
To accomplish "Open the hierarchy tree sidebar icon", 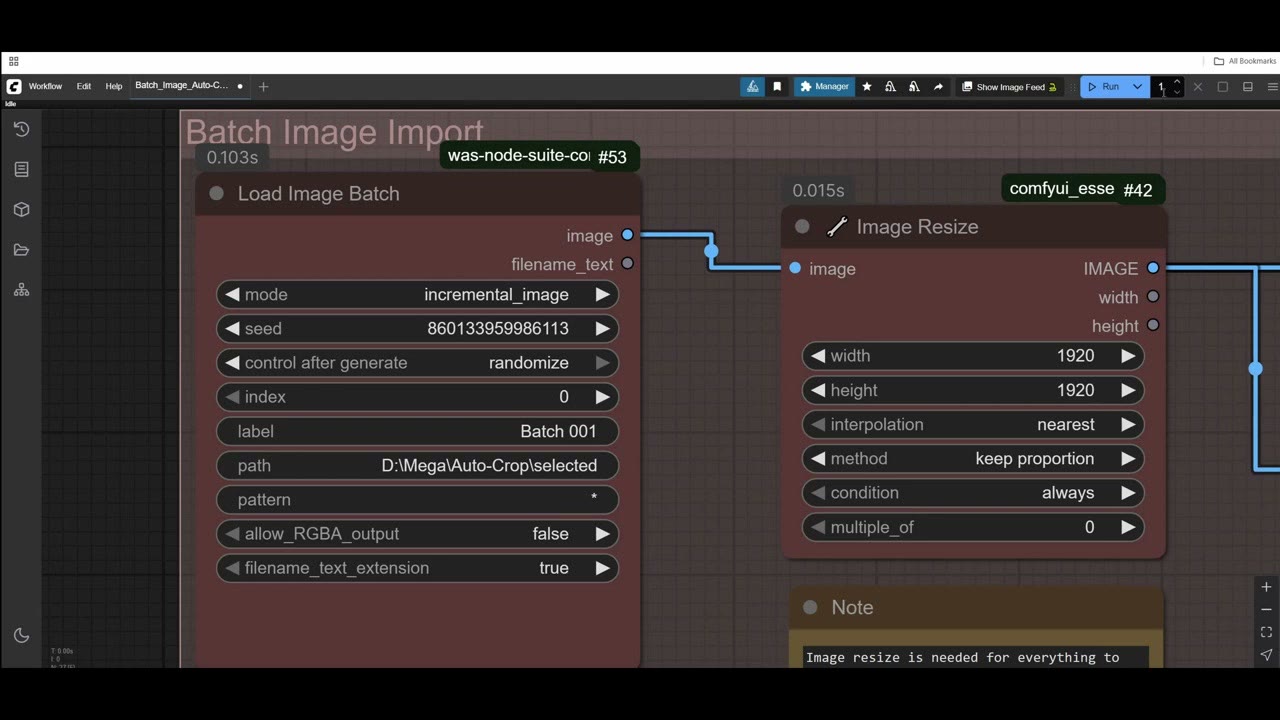I will coord(21,290).
